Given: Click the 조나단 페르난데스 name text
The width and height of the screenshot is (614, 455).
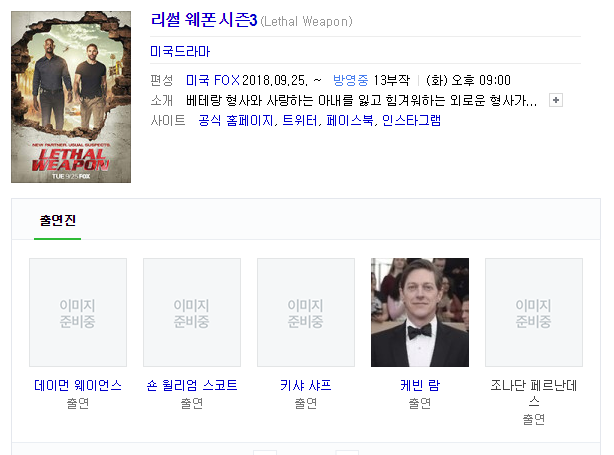Looking at the screenshot, I should click(x=534, y=393).
